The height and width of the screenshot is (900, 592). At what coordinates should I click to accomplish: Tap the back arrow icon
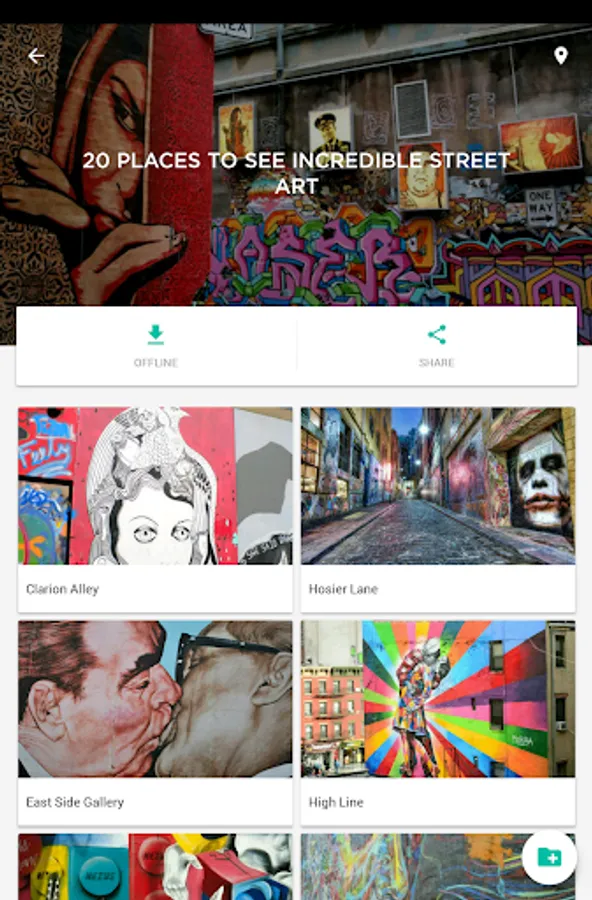[x=36, y=56]
